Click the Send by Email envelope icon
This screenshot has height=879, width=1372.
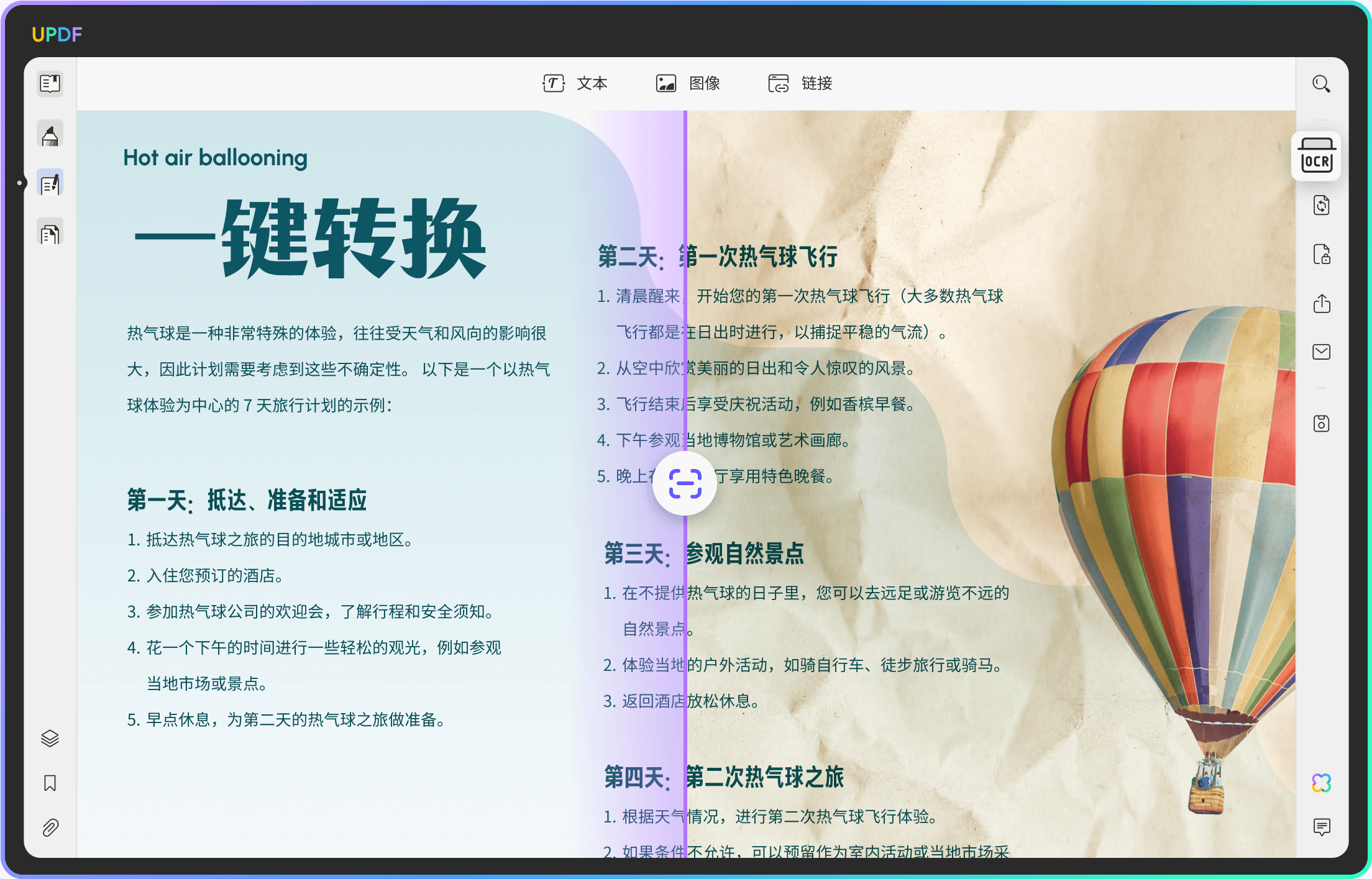click(x=1322, y=352)
